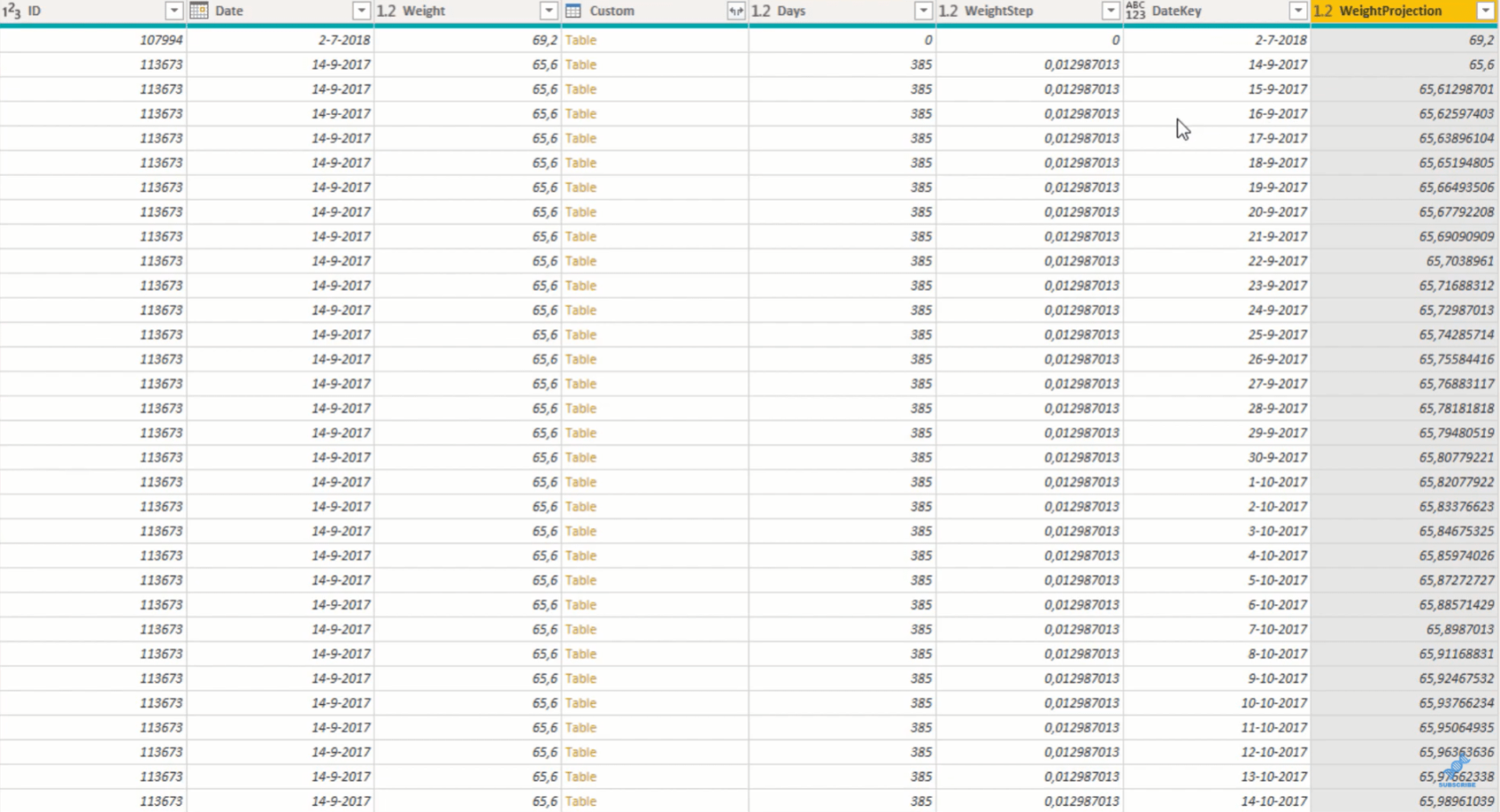Click the WeightProjection column data type icon
Image resolution: width=1500 pixels, height=812 pixels.
[1323, 11]
